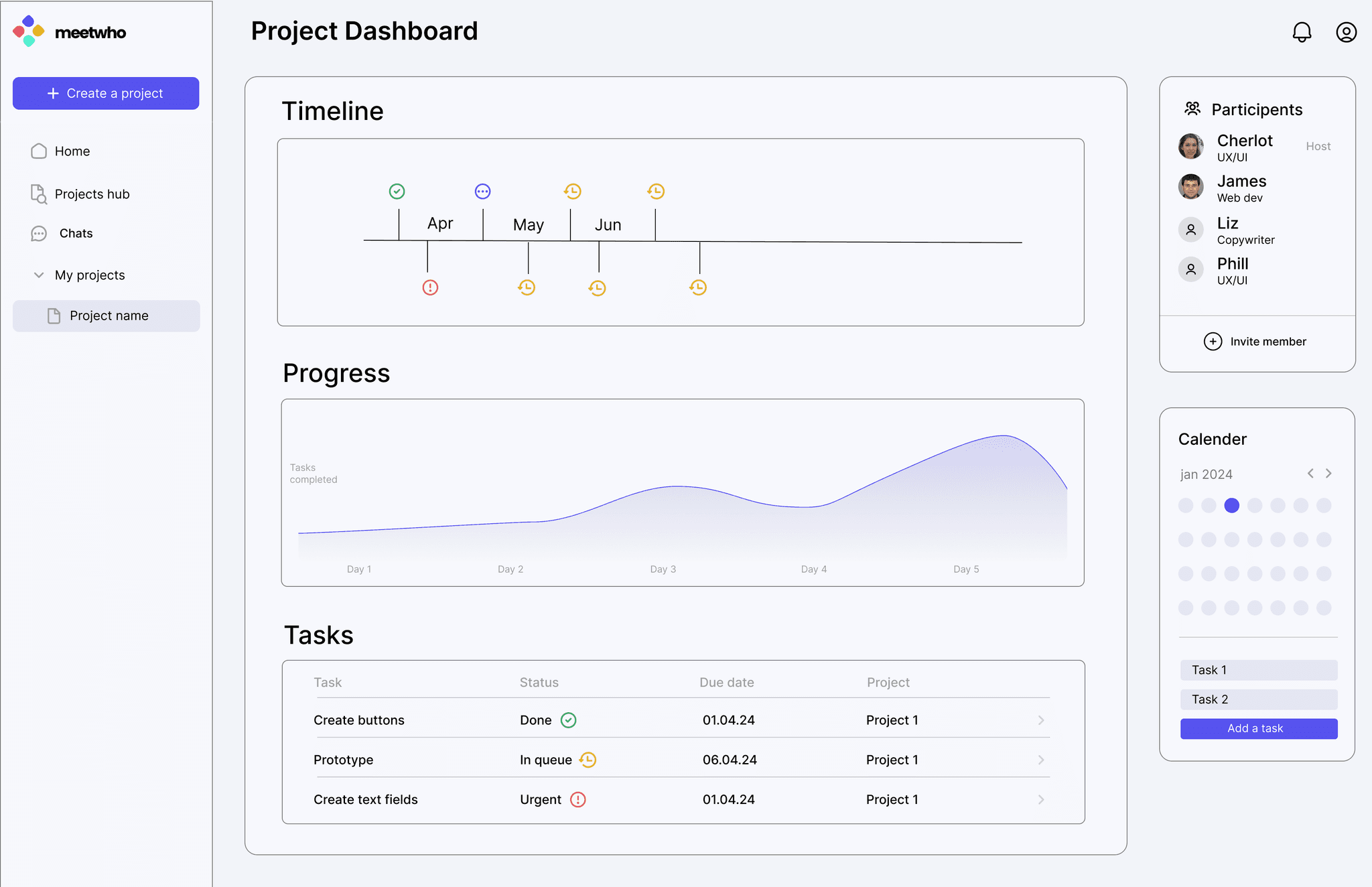This screenshot has height=887, width=1372.
Task: Click Add a task button
Action: pos(1259,729)
